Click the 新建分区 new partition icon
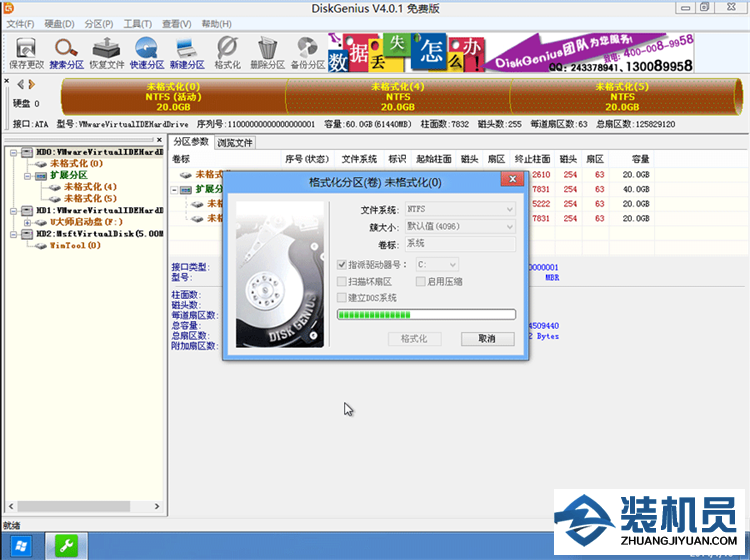The height and width of the screenshot is (560, 750). (187, 53)
